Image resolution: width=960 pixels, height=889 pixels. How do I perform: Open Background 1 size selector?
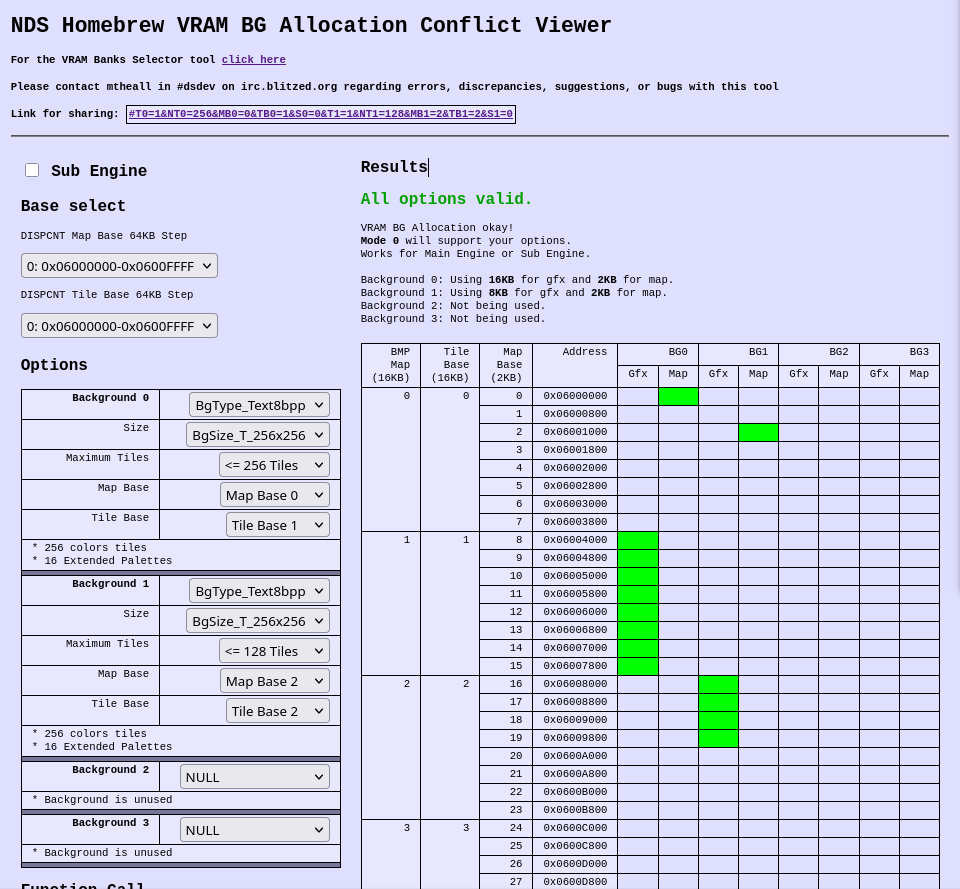tap(257, 620)
